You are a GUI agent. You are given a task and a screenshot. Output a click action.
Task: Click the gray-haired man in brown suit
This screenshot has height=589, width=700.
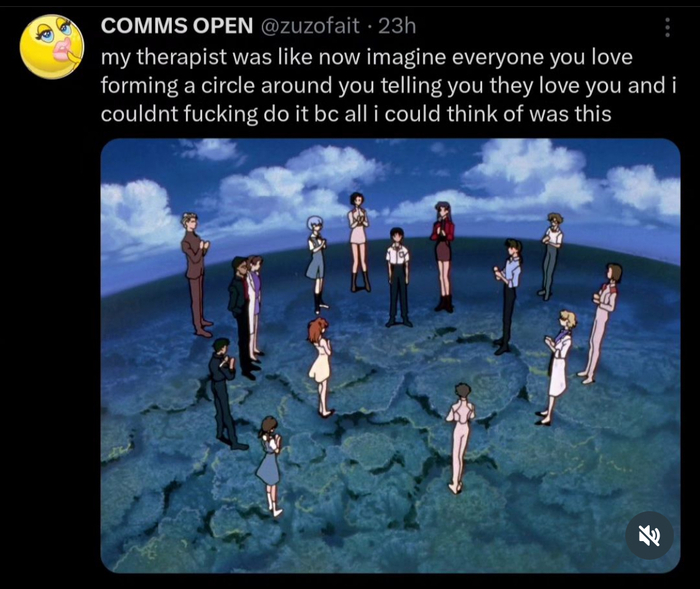pyautogui.click(x=195, y=274)
